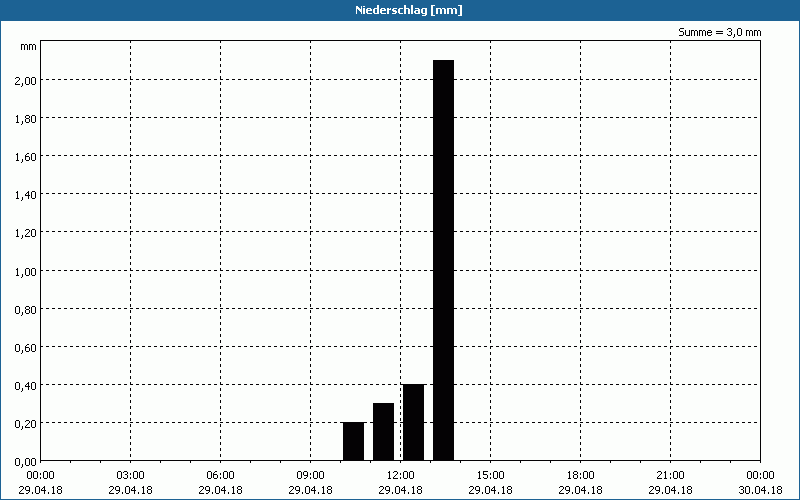Pick the 0,40 mm bar after 12:00
The image size is (800, 500).
point(413,422)
